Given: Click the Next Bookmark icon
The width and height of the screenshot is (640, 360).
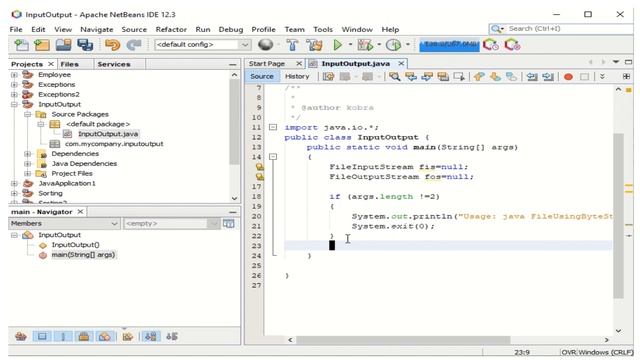Looking at the screenshot, I should [x=495, y=77].
